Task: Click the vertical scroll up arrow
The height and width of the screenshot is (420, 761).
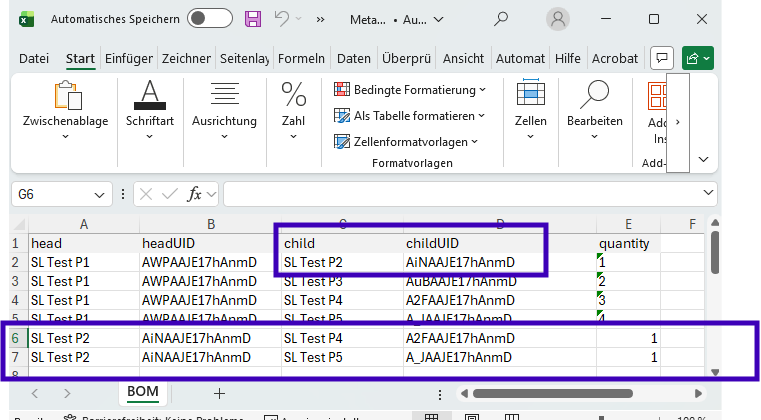Action: click(715, 223)
